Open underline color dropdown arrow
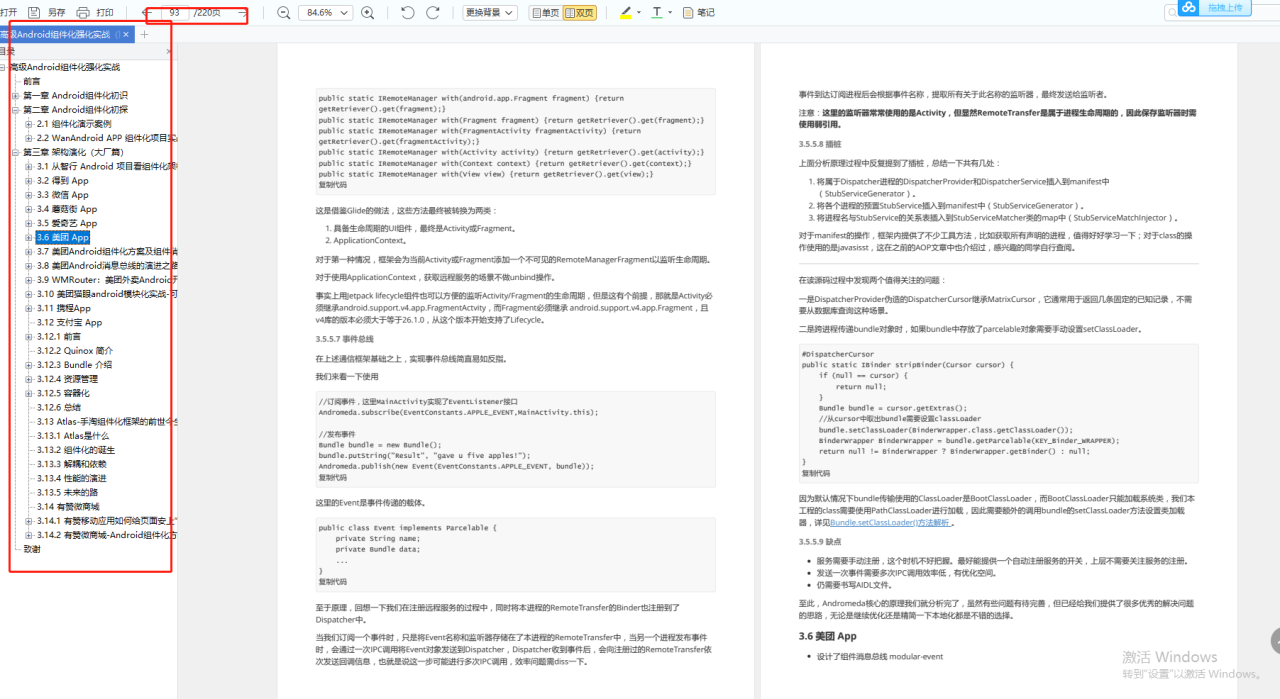The image size is (1280, 699). [670, 12]
